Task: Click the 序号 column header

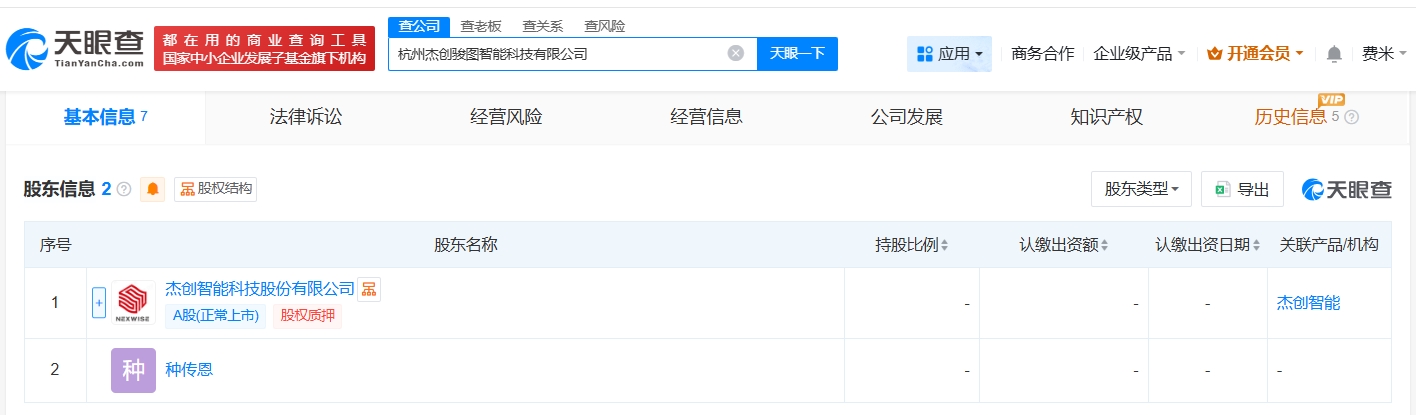Action: click(x=55, y=245)
